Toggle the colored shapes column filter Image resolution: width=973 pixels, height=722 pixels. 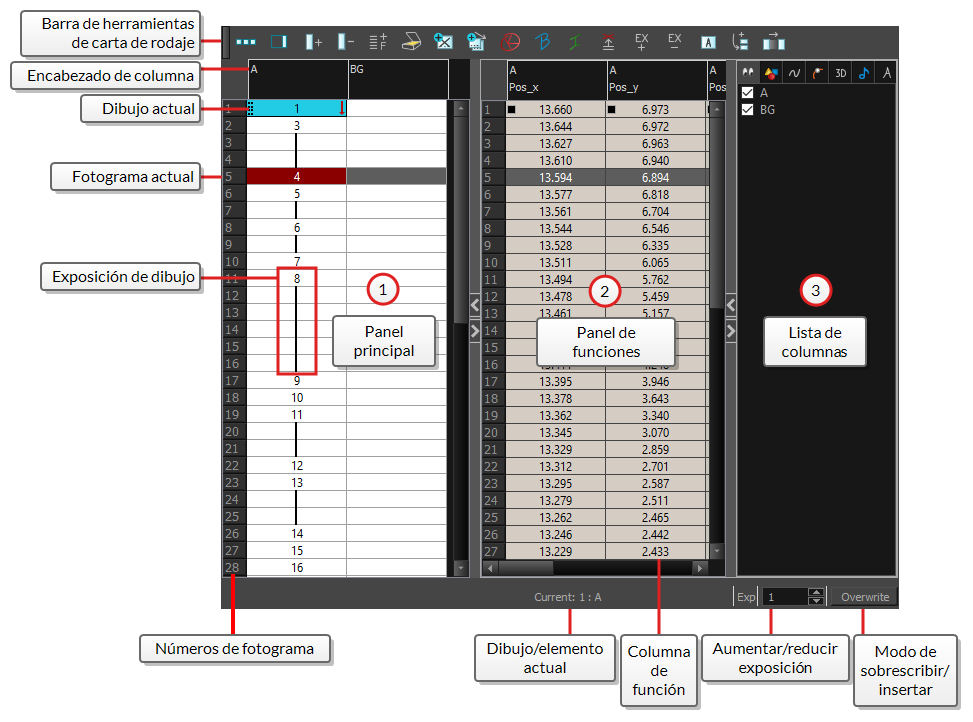[771, 73]
